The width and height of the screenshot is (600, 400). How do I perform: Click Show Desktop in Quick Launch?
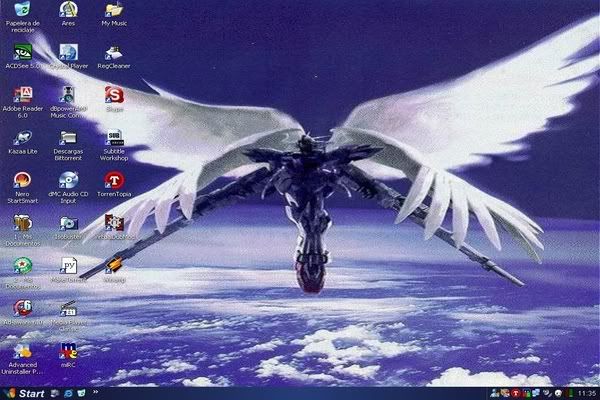click(55, 393)
